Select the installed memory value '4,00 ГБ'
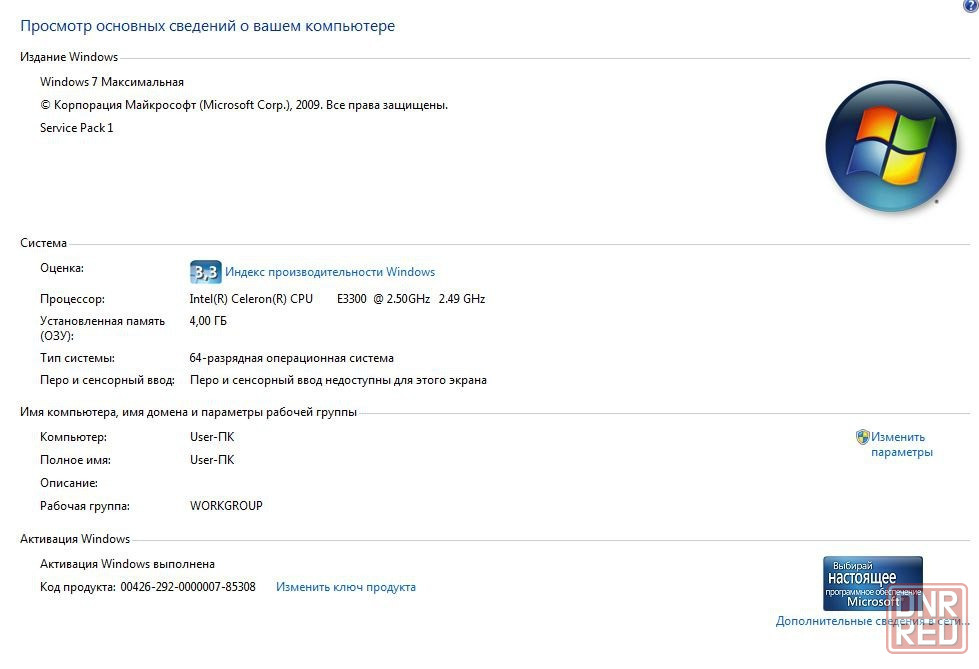This screenshot has height=669, width=979. 208,321
